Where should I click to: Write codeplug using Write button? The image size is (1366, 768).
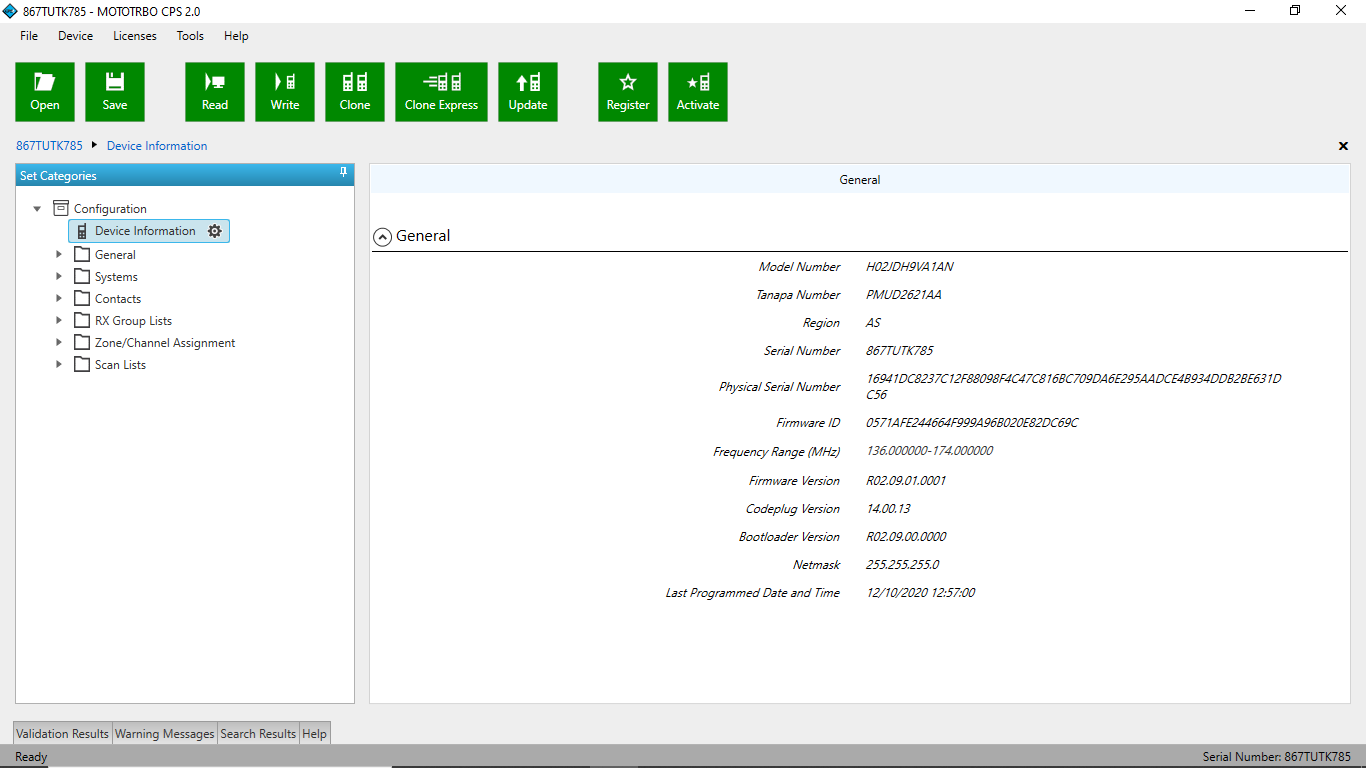[x=285, y=92]
